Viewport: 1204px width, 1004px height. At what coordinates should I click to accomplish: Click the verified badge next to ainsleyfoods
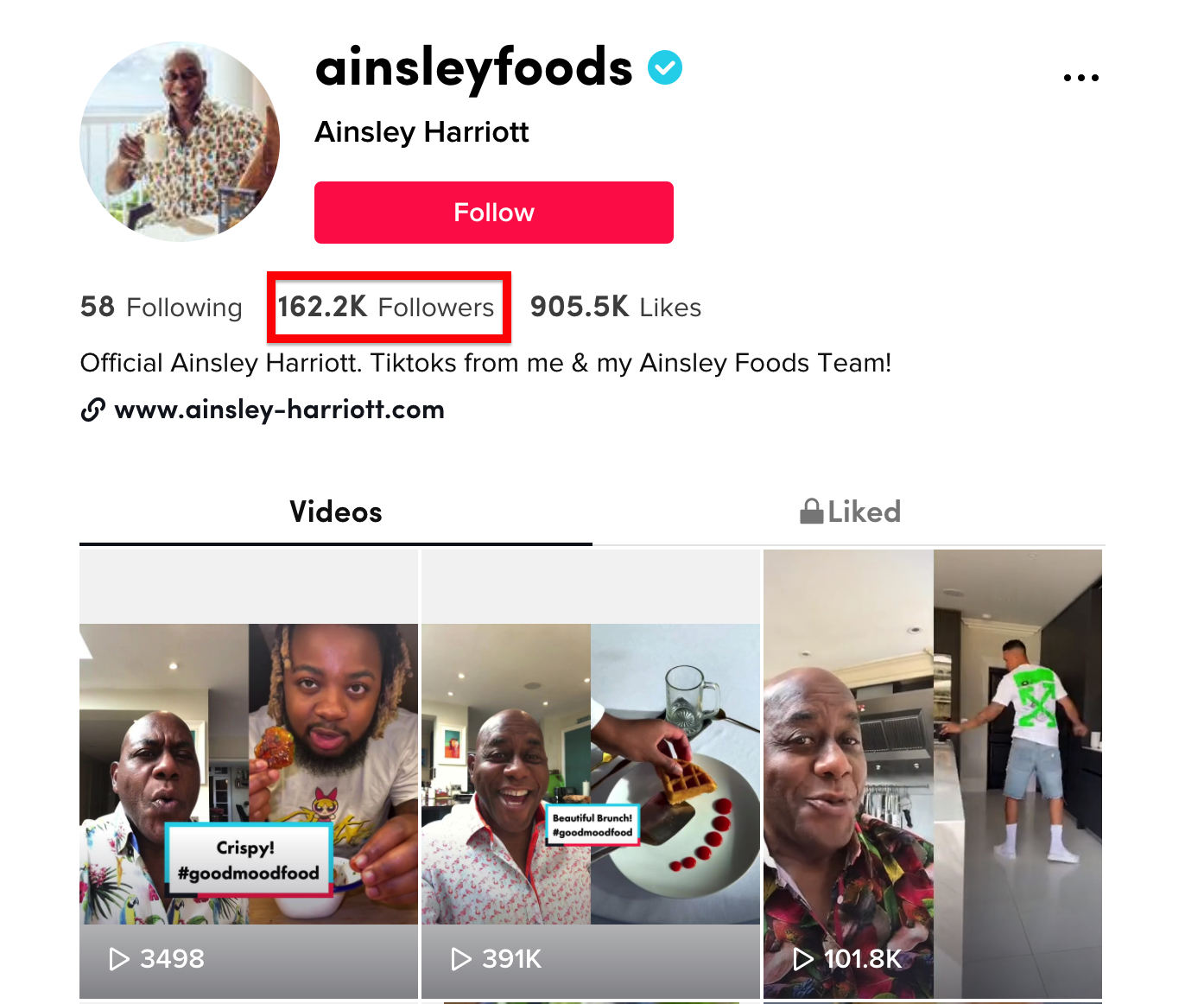pos(665,67)
